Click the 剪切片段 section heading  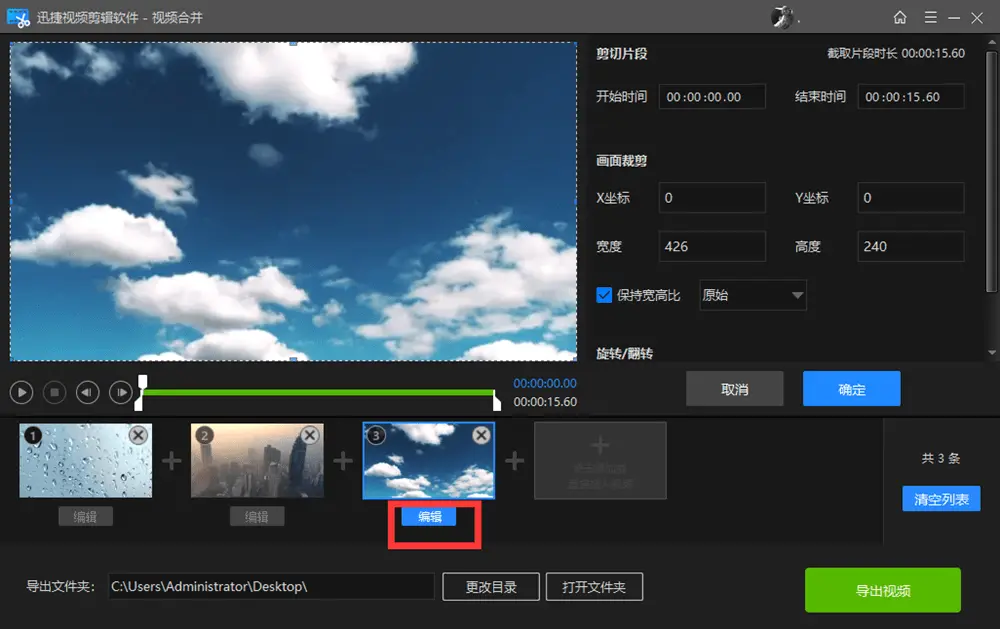(622, 54)
